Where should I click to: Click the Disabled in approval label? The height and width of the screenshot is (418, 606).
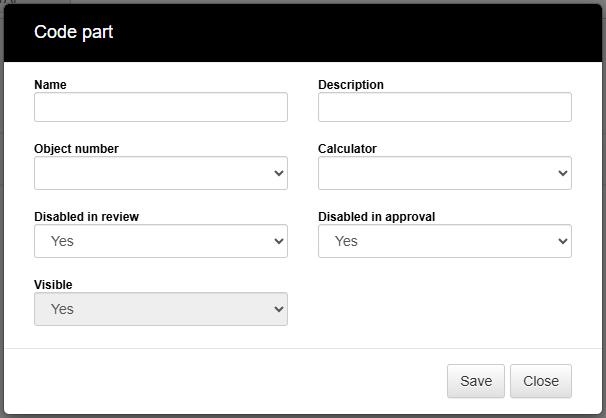[376, 217]
